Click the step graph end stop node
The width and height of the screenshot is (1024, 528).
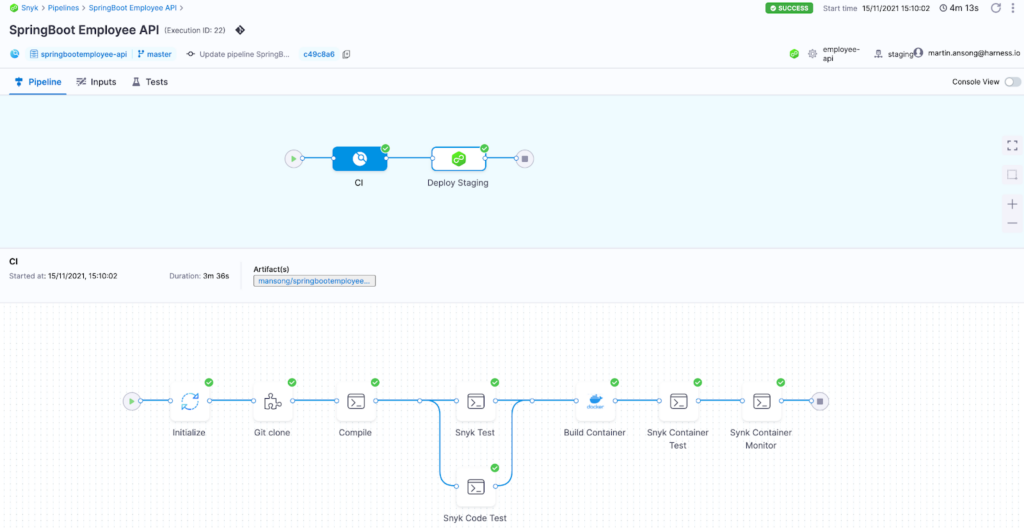click(x=820, y=401)
